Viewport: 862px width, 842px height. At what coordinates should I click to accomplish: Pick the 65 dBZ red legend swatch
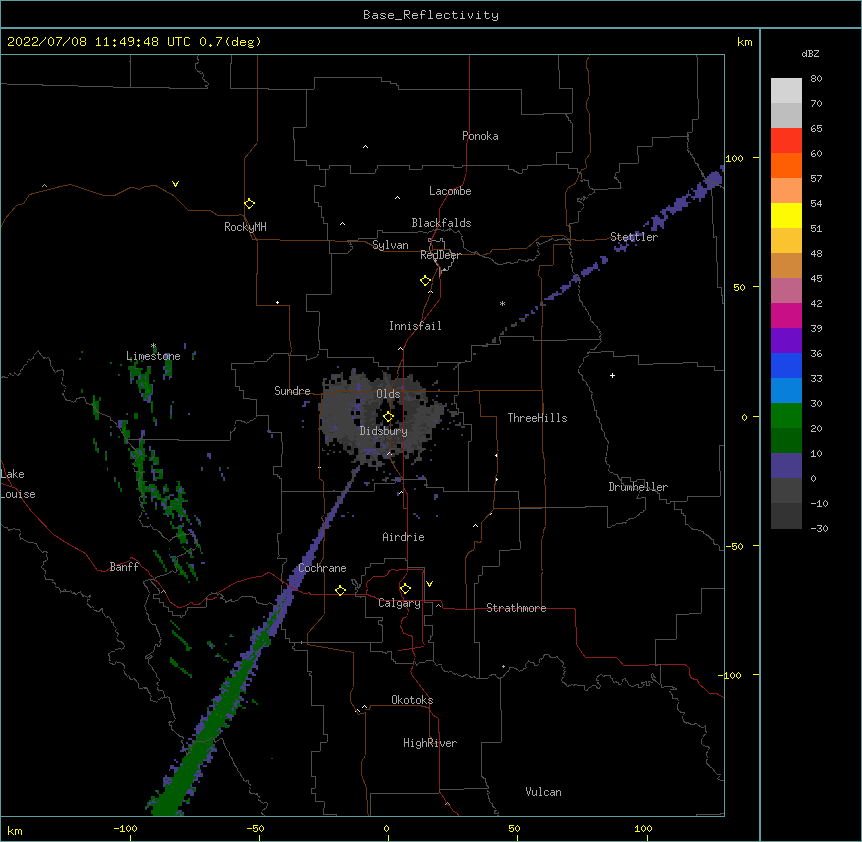click(786, 140)
